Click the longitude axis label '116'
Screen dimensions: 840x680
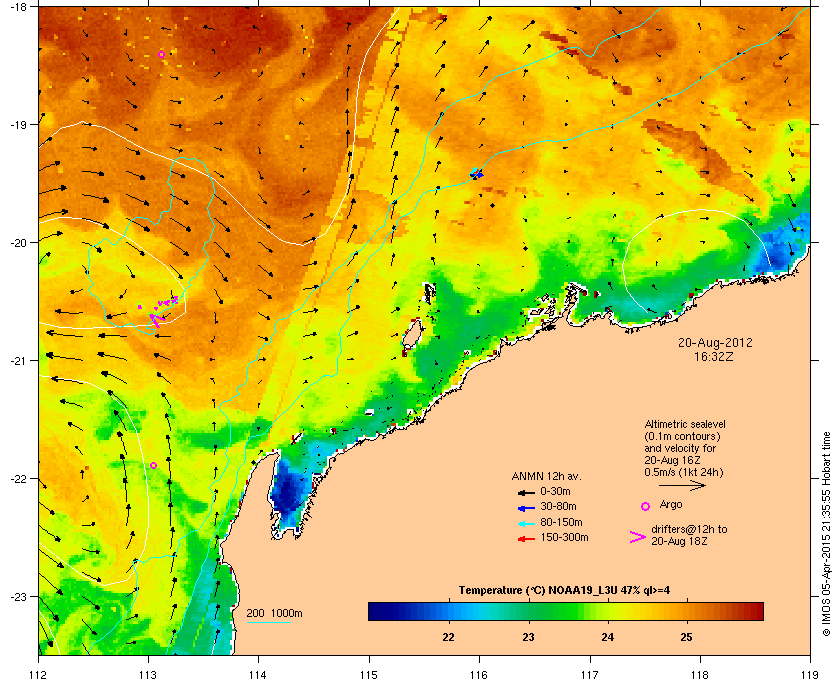pyautogui.click(x=479, y=674)
